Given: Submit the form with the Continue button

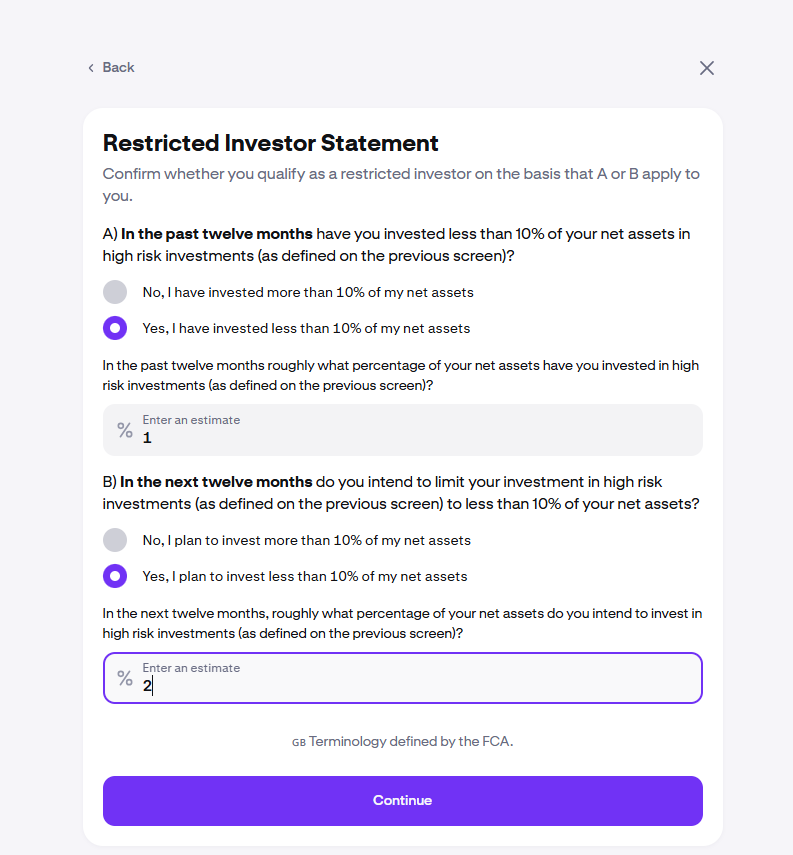Looking at the screenshot, I should point(402,800).
